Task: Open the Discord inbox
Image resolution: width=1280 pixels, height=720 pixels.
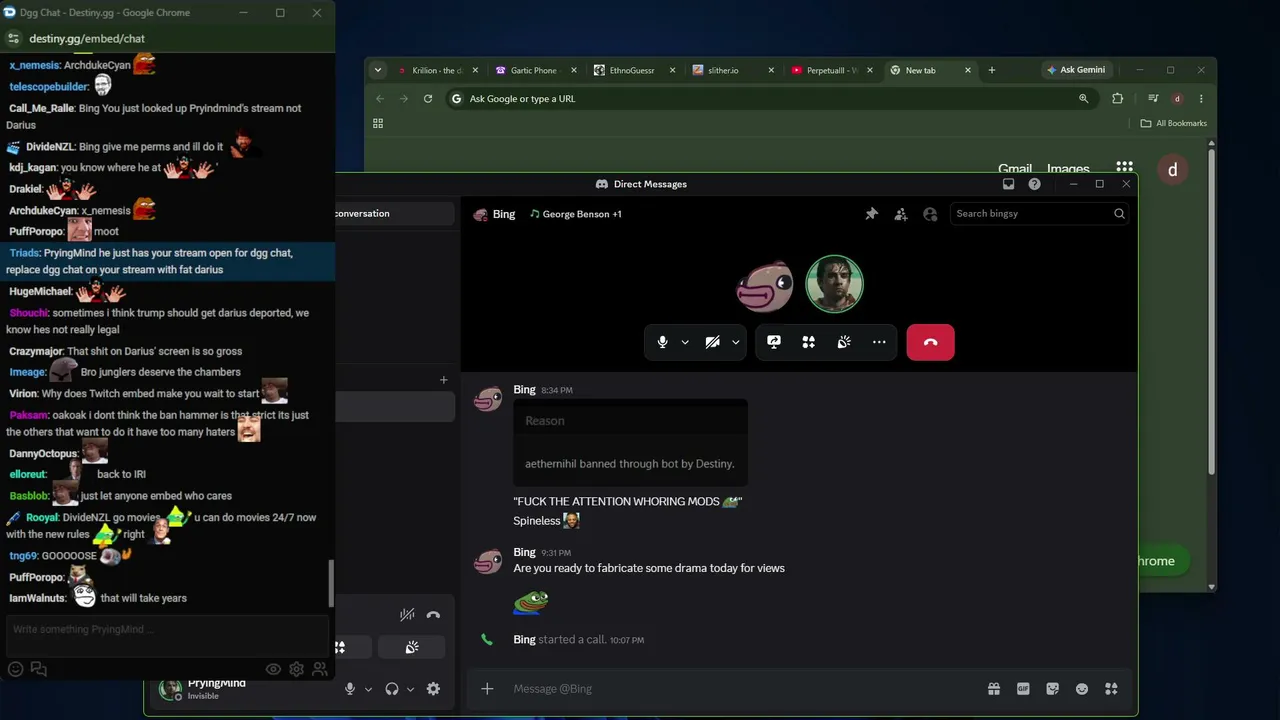Action: 1008,184
